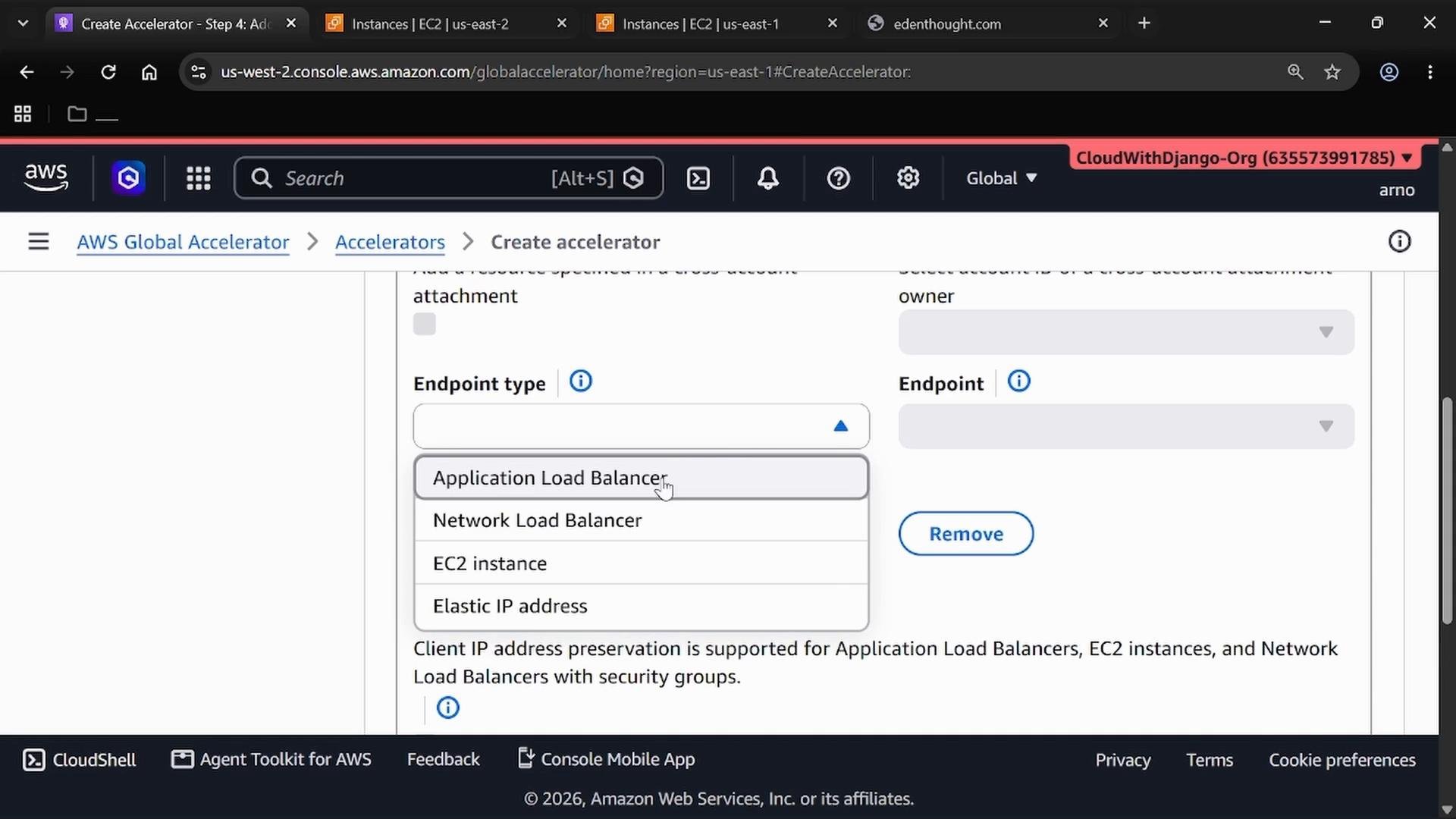Viewport: 1456px width, 819px height.
Task: Open the AWS home logo
Action: [46, 177]
